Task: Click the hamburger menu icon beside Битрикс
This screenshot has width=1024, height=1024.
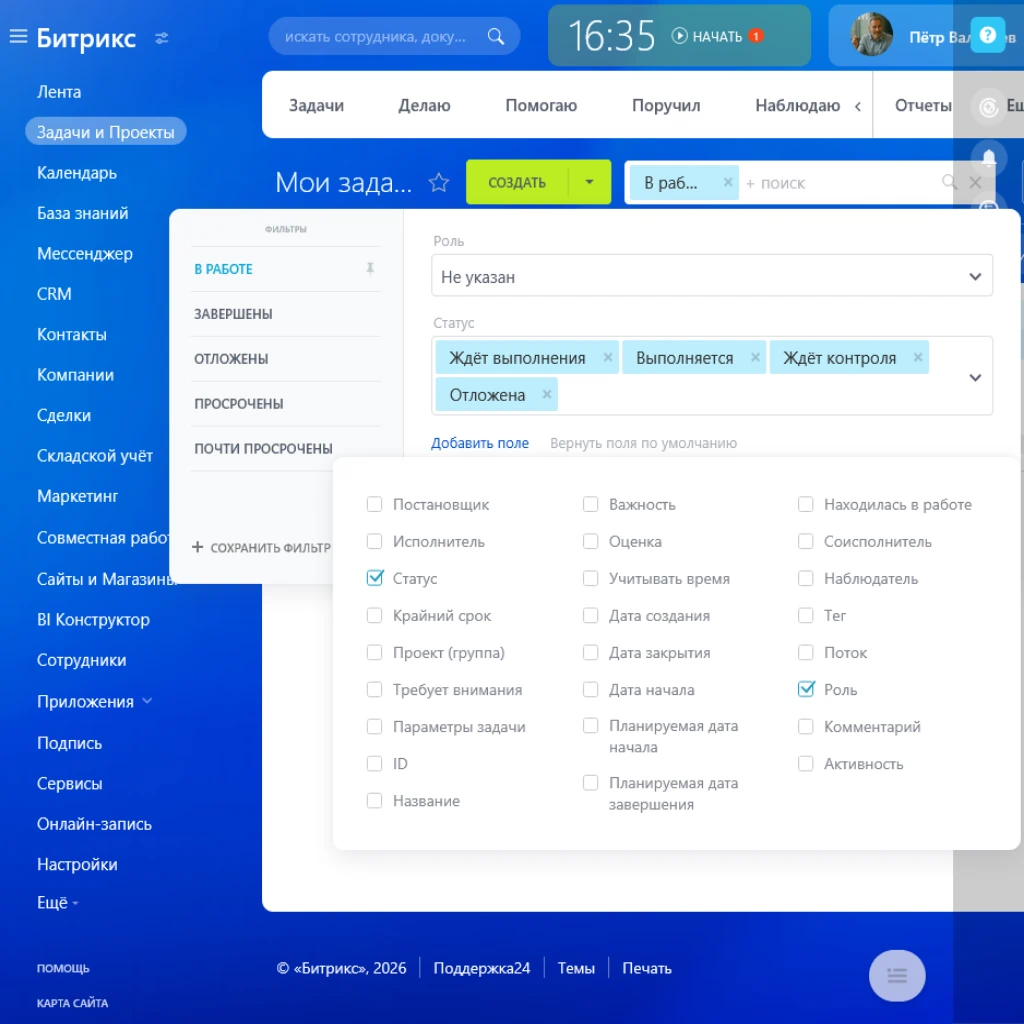Action: pyautogui.click(x=18, y=37)
